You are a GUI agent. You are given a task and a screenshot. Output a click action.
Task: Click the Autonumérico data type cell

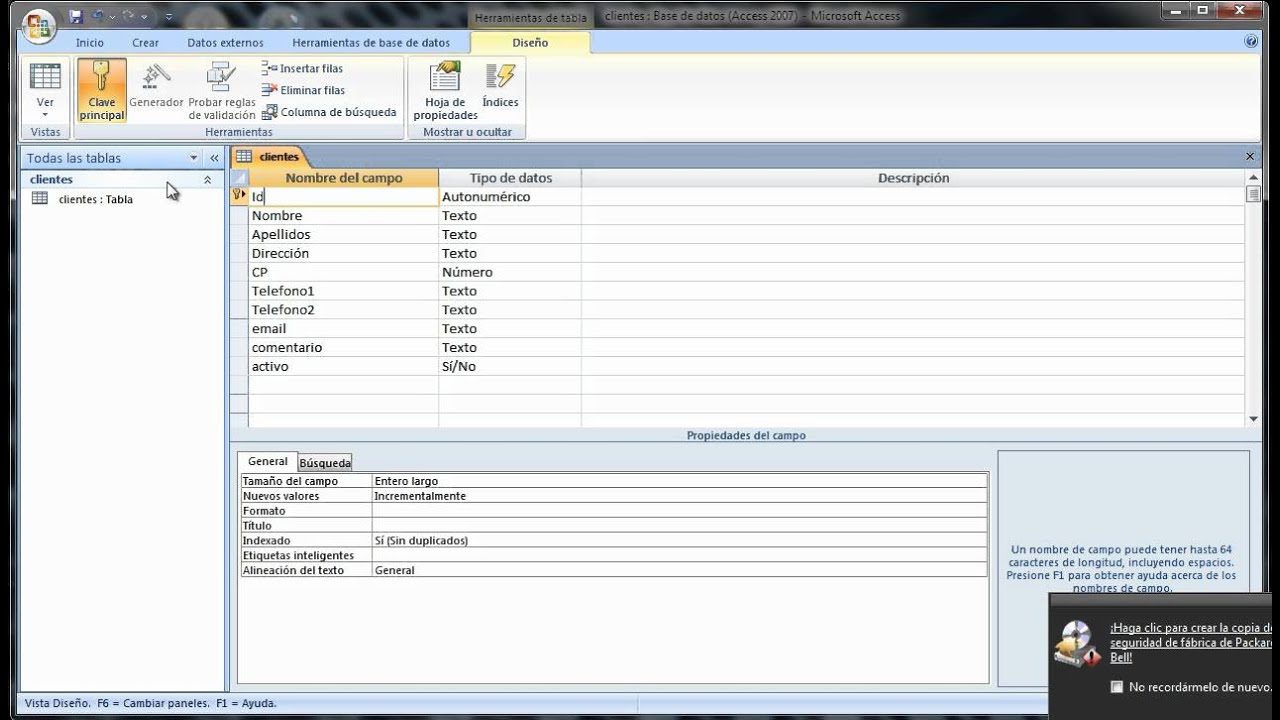(510, 197)
